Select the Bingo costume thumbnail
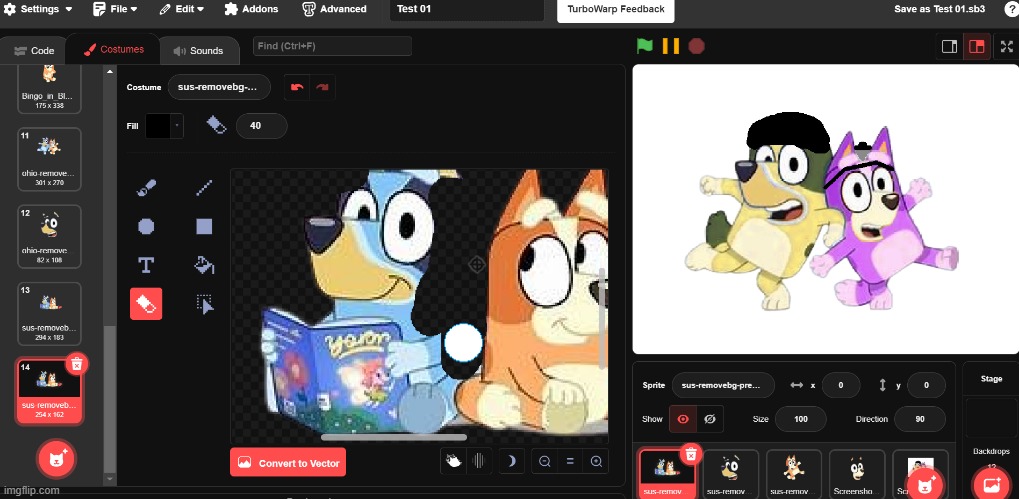This screenshot has height=499, width=1019. tap(49, 88)
